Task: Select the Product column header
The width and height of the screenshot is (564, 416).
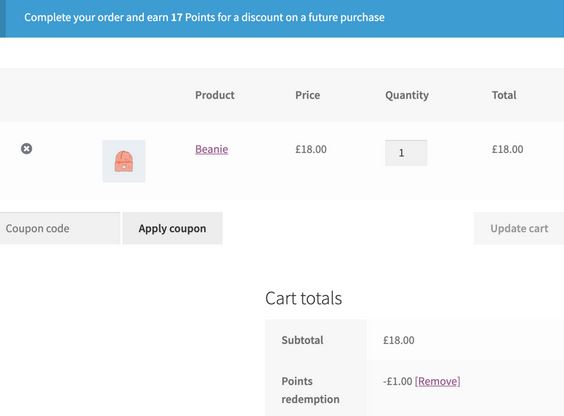Action: [215, 95]
